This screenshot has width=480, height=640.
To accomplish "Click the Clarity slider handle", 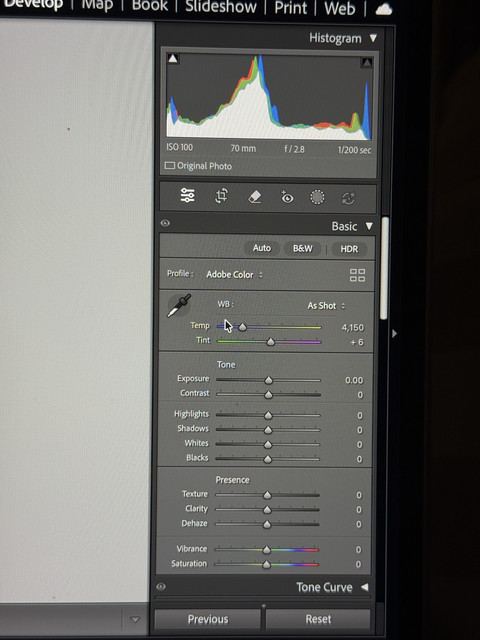I will click(x=267, y=510).
